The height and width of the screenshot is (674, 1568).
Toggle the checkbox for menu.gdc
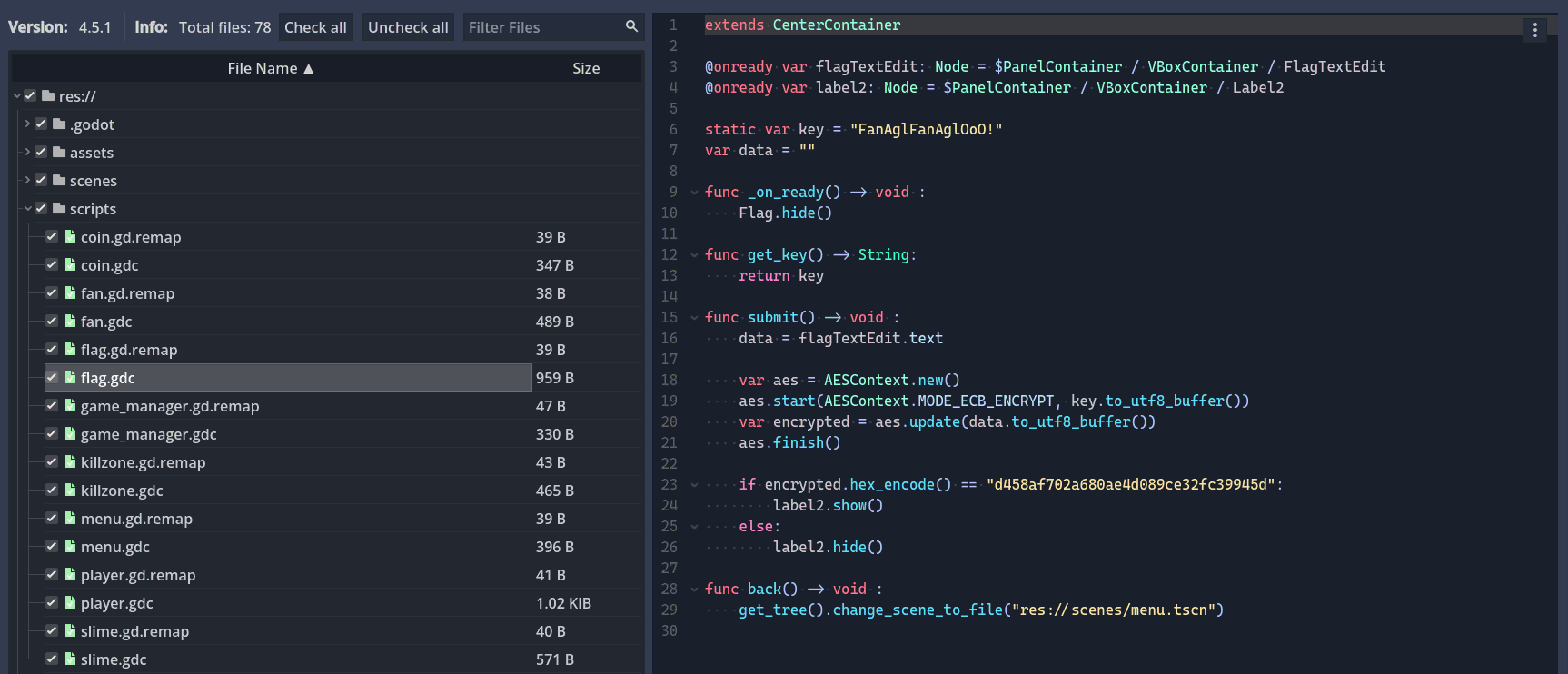[52, 547]
